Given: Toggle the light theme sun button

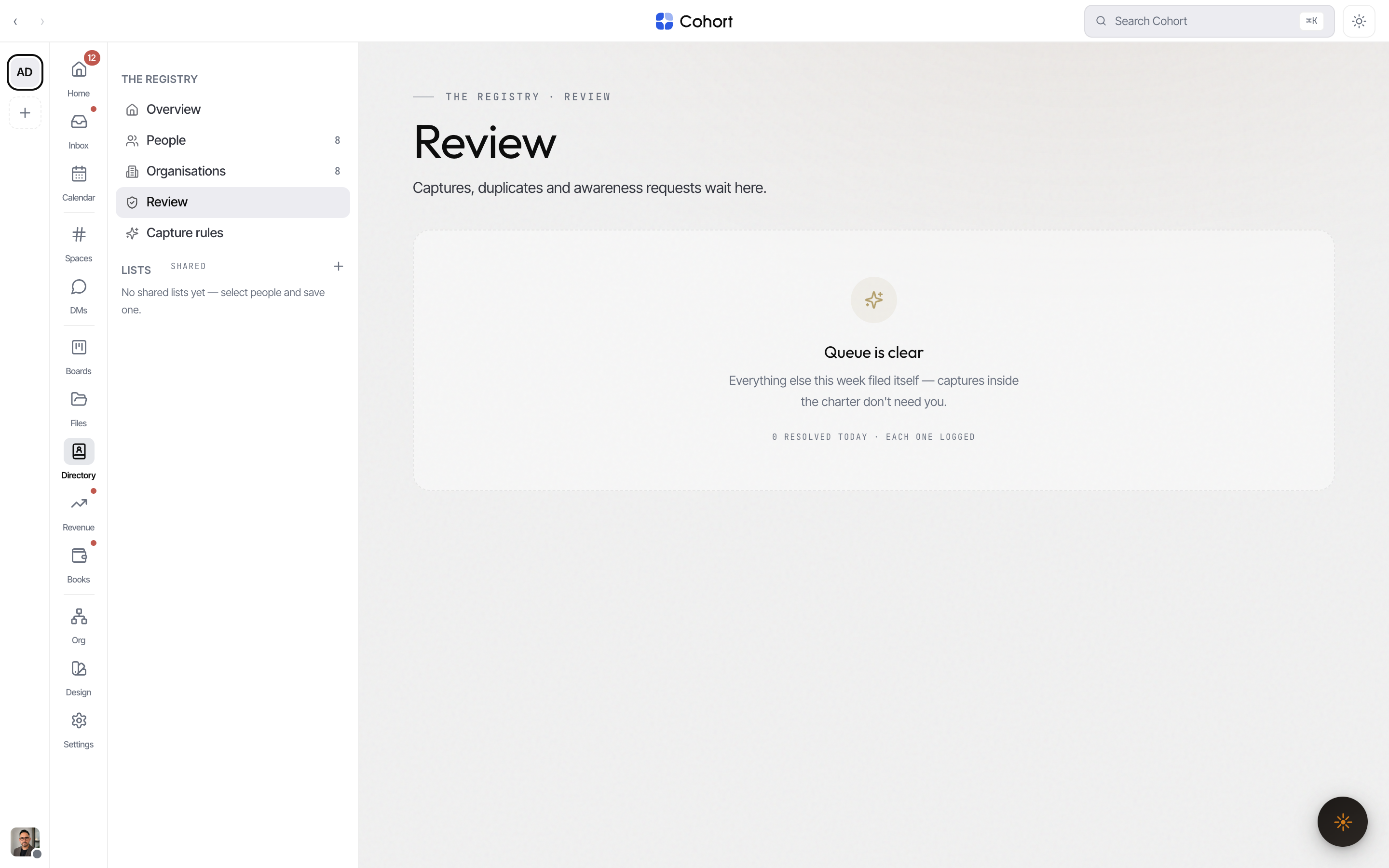Looking at the screenshot, I should pyautogui.click(x=1359, y=21).
